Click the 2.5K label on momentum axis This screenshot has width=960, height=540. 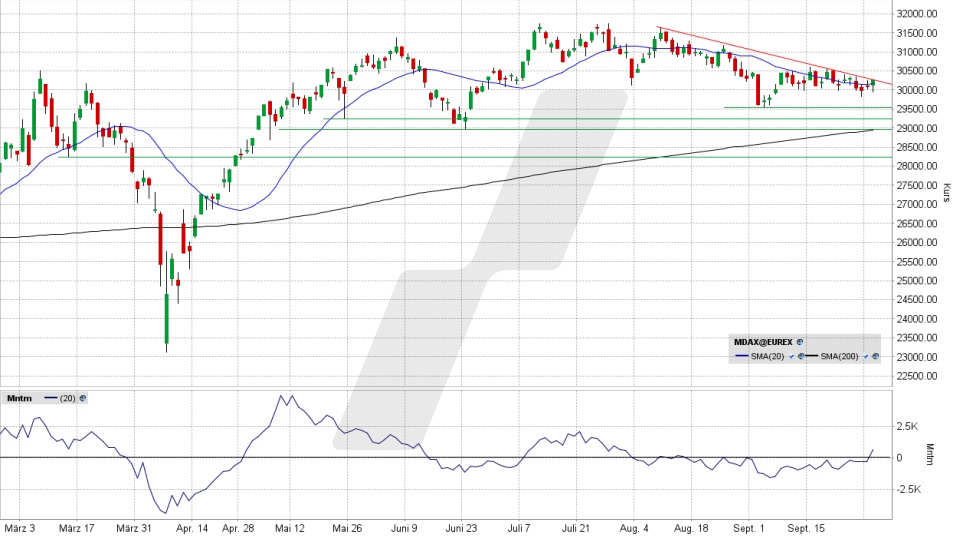908,426
